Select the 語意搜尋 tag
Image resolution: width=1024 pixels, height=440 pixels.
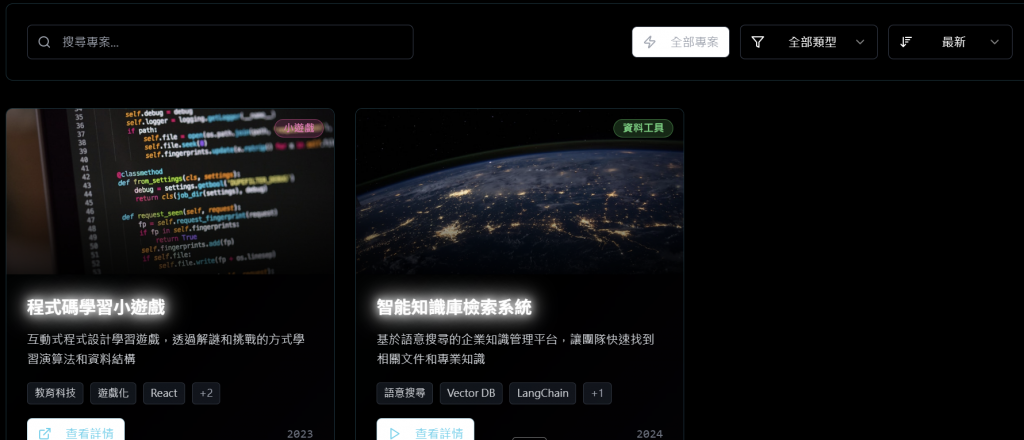tap(405, 394)
